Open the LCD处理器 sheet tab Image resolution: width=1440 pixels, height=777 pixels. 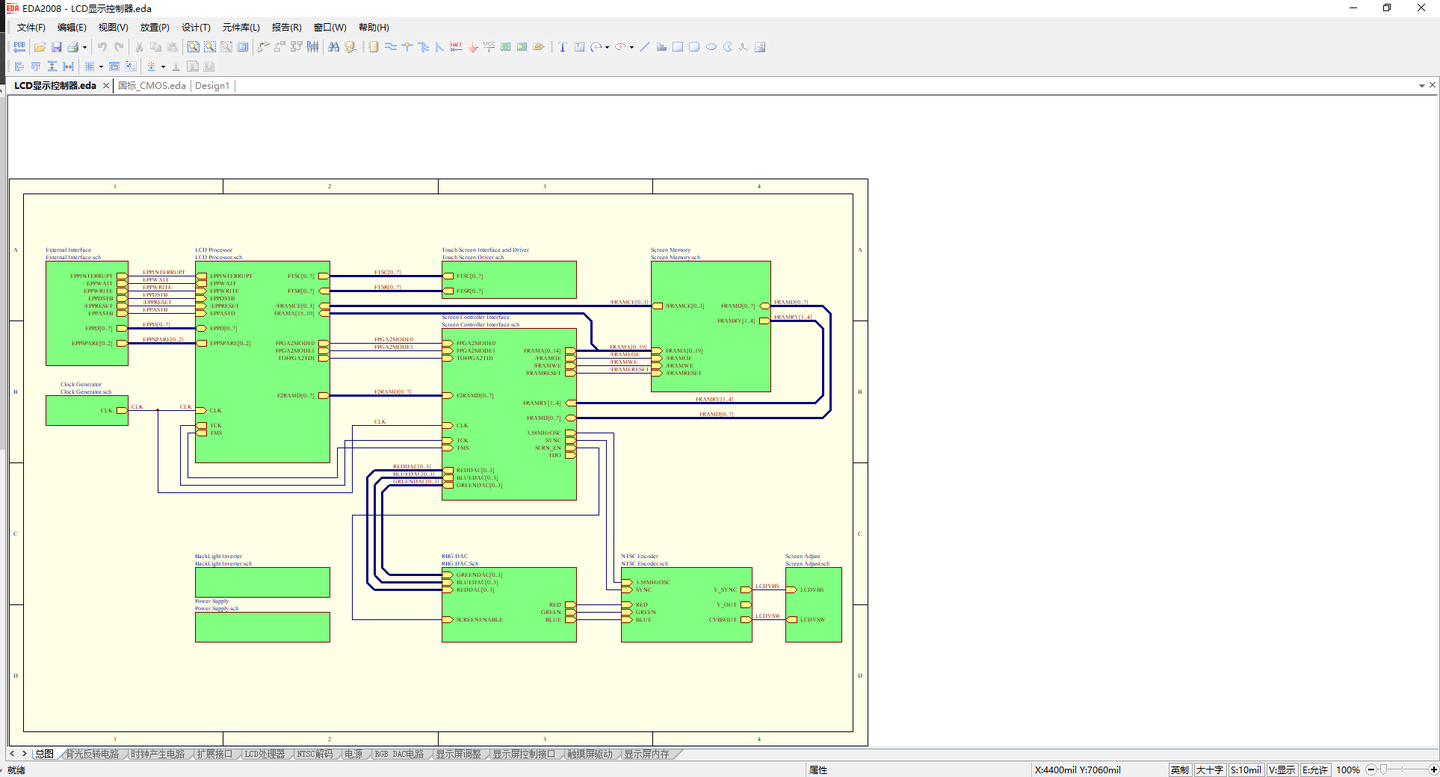pyautogui.click(x=265, y=754)
